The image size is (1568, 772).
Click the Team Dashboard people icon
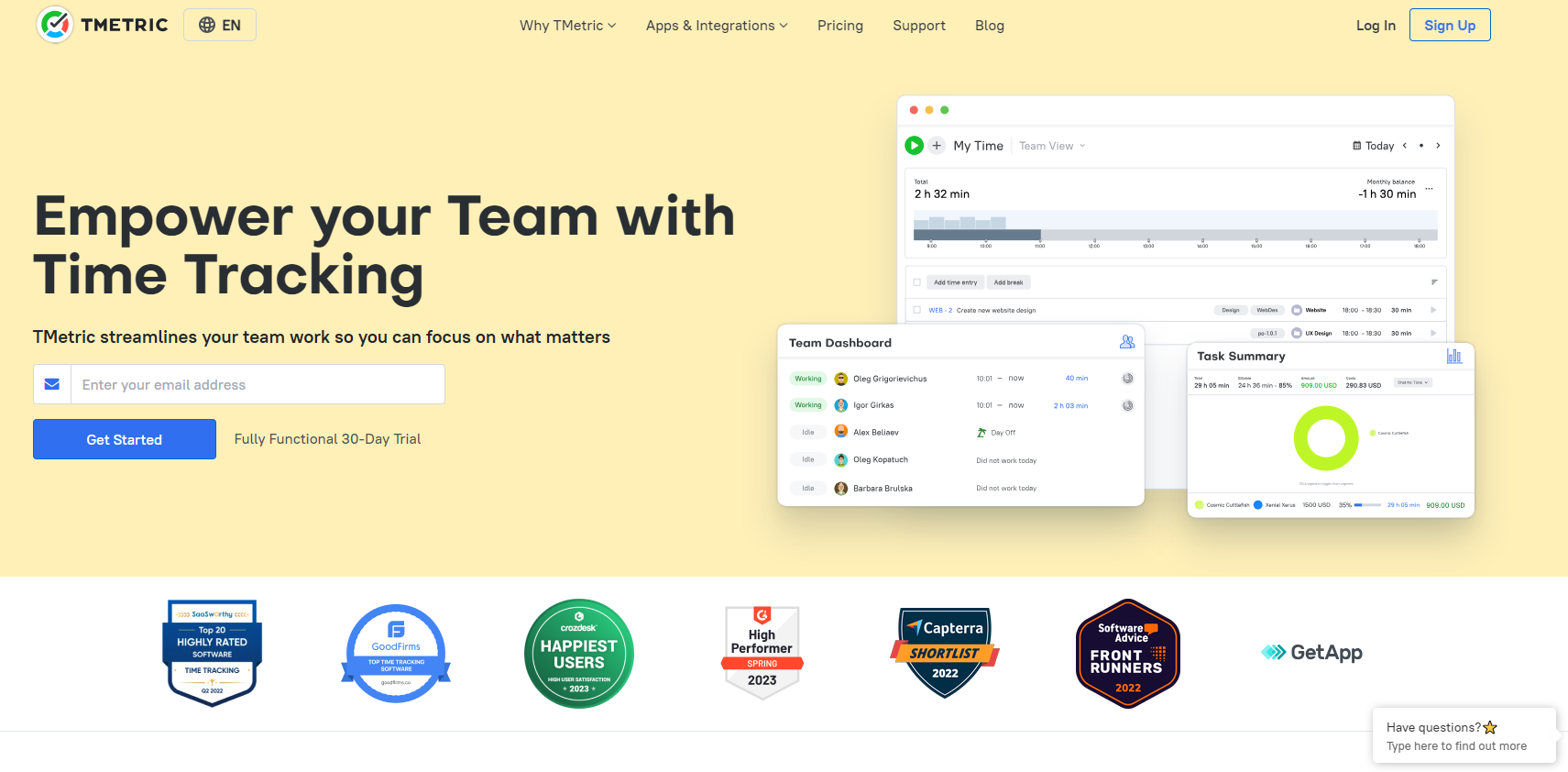[x=1127, y=342]
